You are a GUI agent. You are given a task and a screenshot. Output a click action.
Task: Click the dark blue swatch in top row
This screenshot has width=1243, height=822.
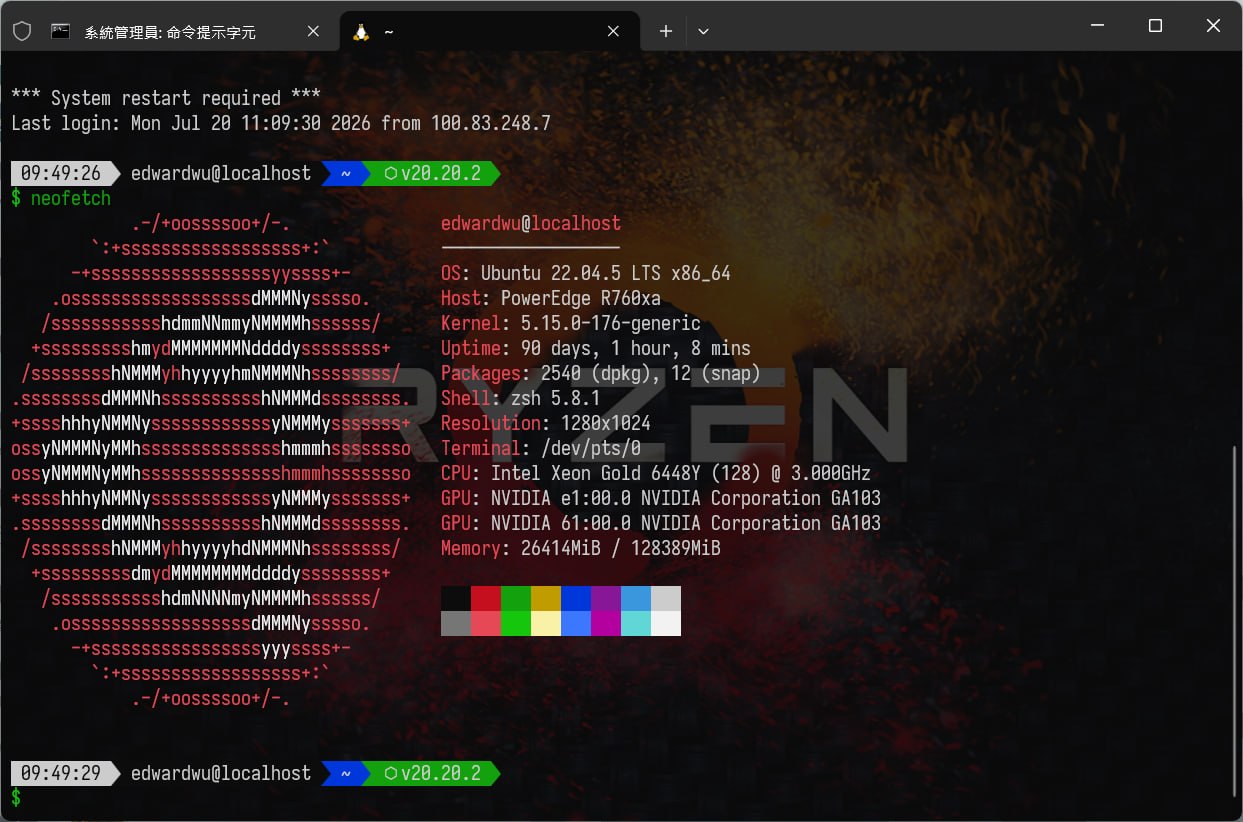pos(576,598)
